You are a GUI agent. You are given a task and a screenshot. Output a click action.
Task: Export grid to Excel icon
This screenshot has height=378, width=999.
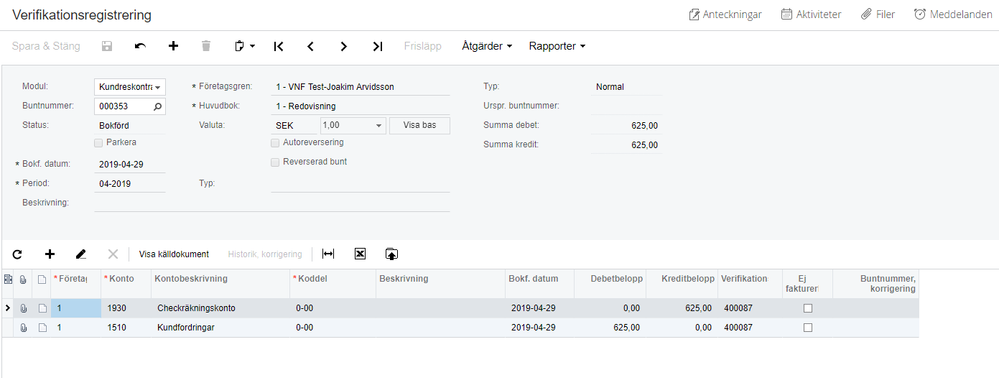359,254
